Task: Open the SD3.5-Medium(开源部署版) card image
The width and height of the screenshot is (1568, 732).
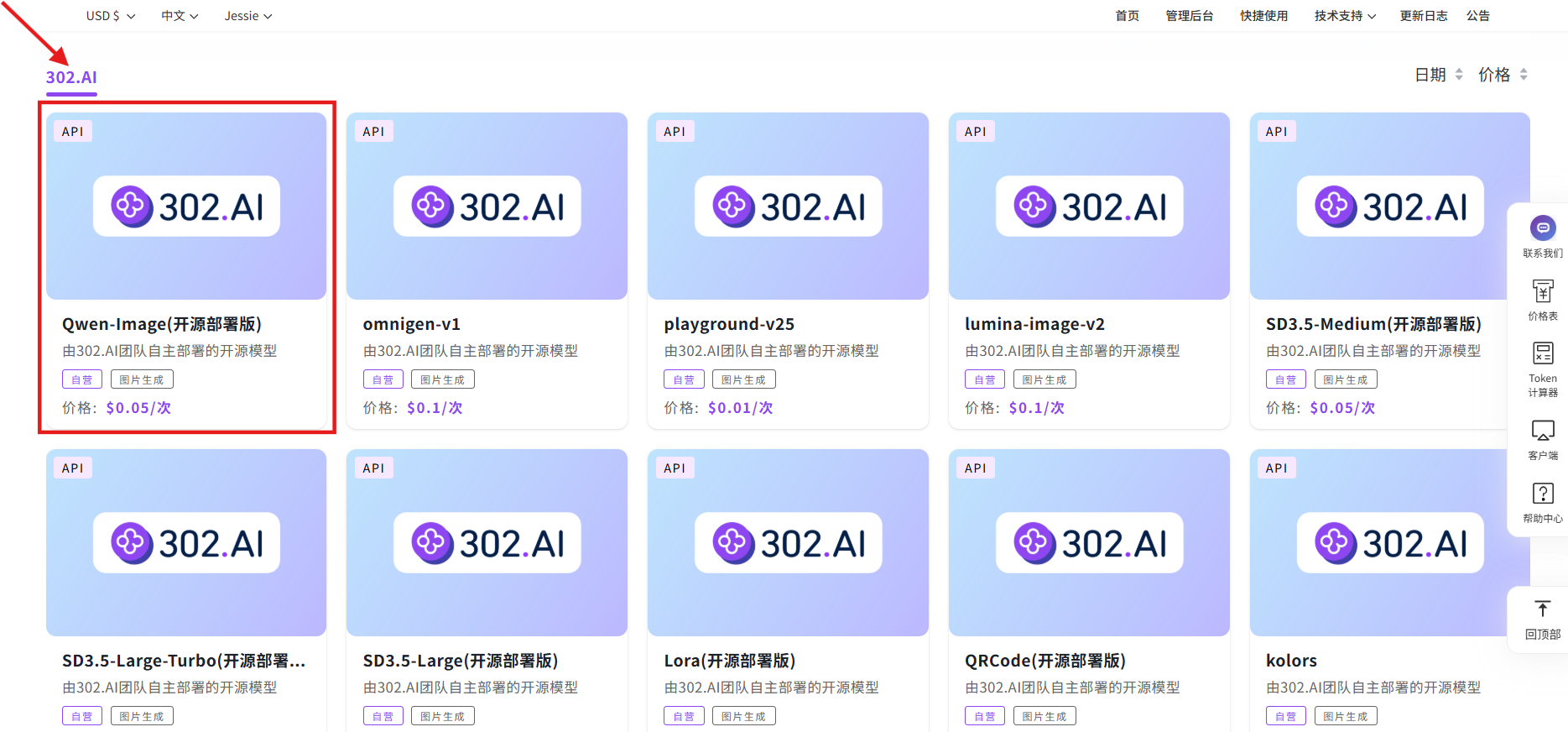Action: coord(1389,206)
